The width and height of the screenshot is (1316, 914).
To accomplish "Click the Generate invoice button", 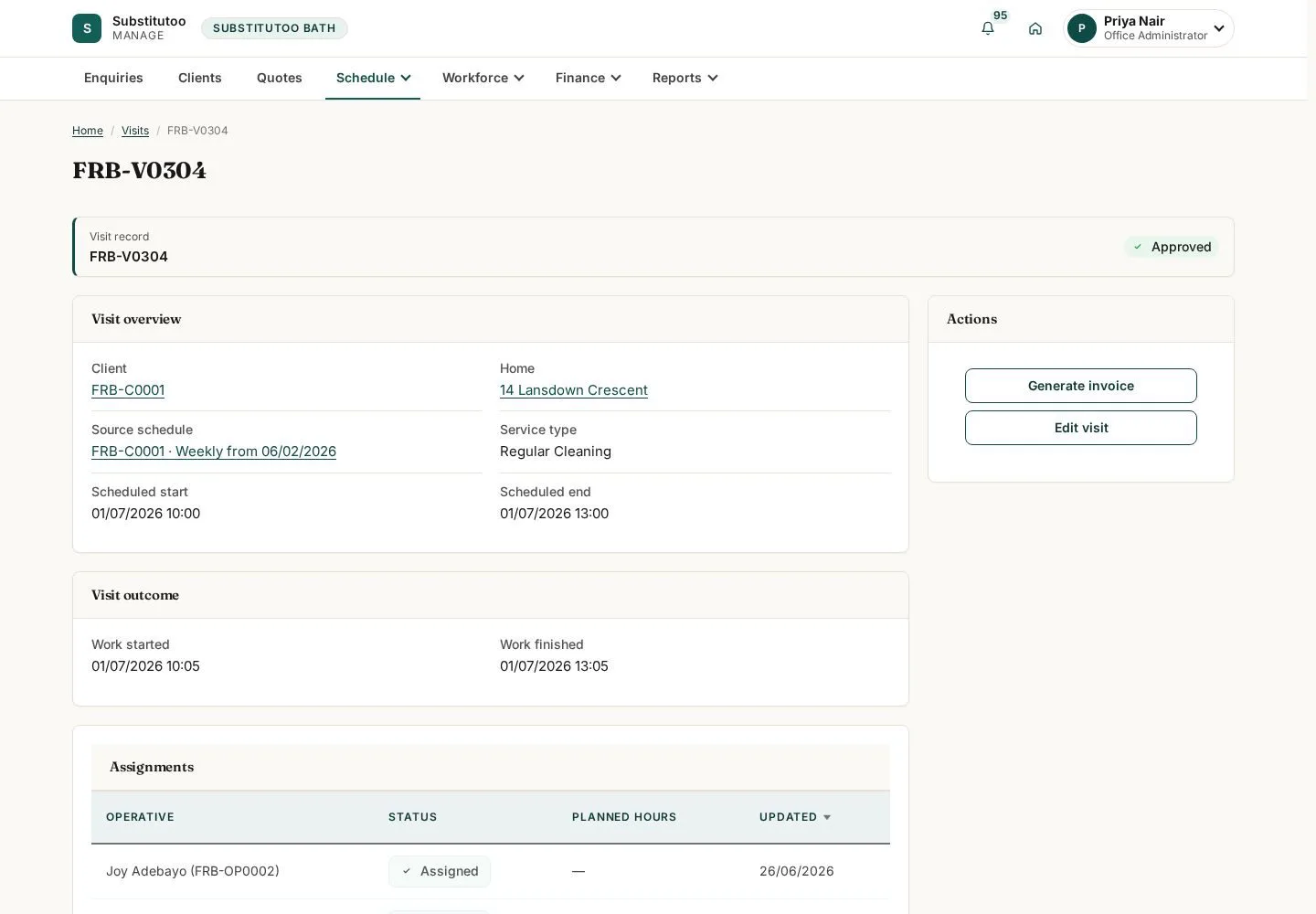I will click(x=1081, y=386).
